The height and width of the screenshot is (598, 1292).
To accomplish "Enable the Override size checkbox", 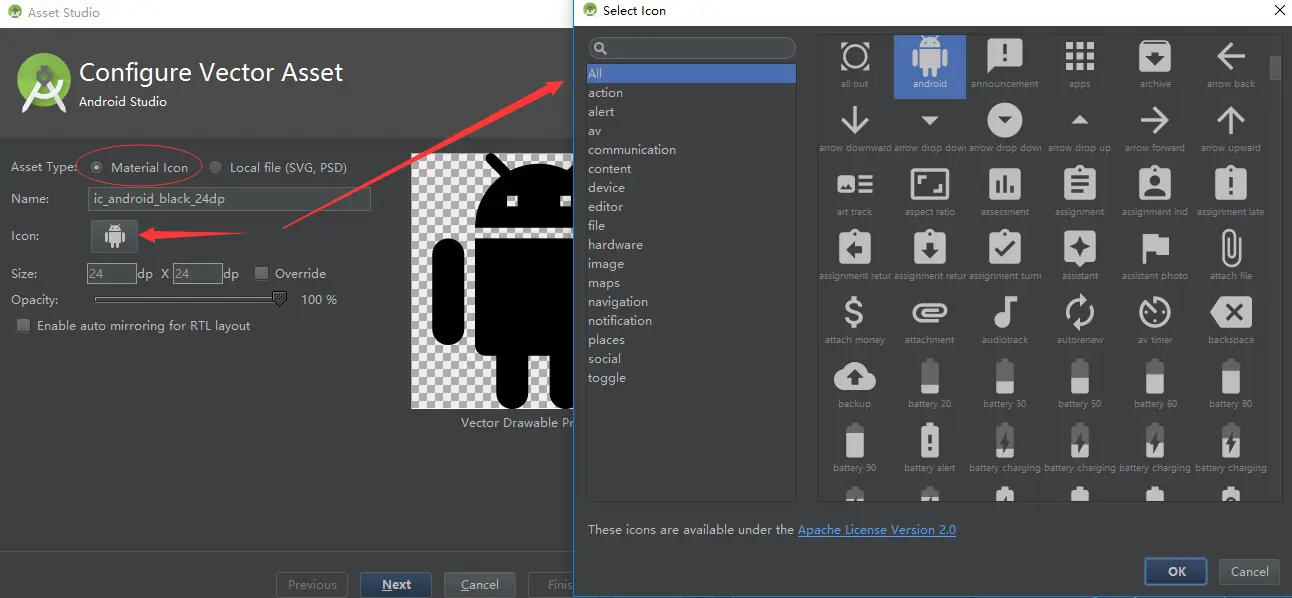I will (x=262, y=273).
